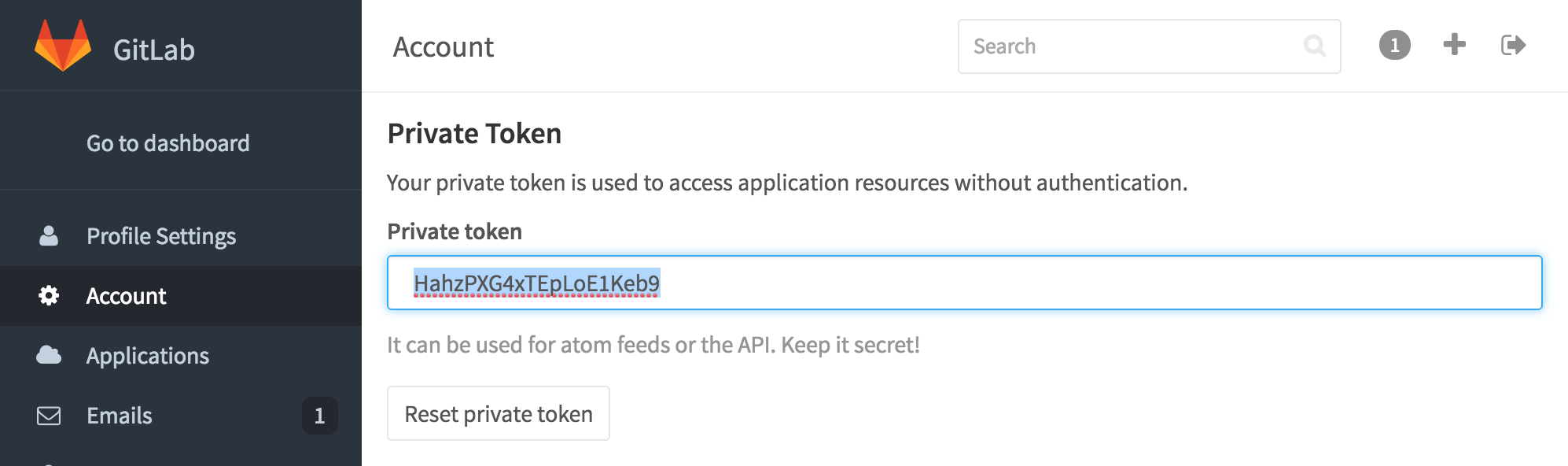Open Emails settings
Screen dimensions: 1568x466
point(120,415)
